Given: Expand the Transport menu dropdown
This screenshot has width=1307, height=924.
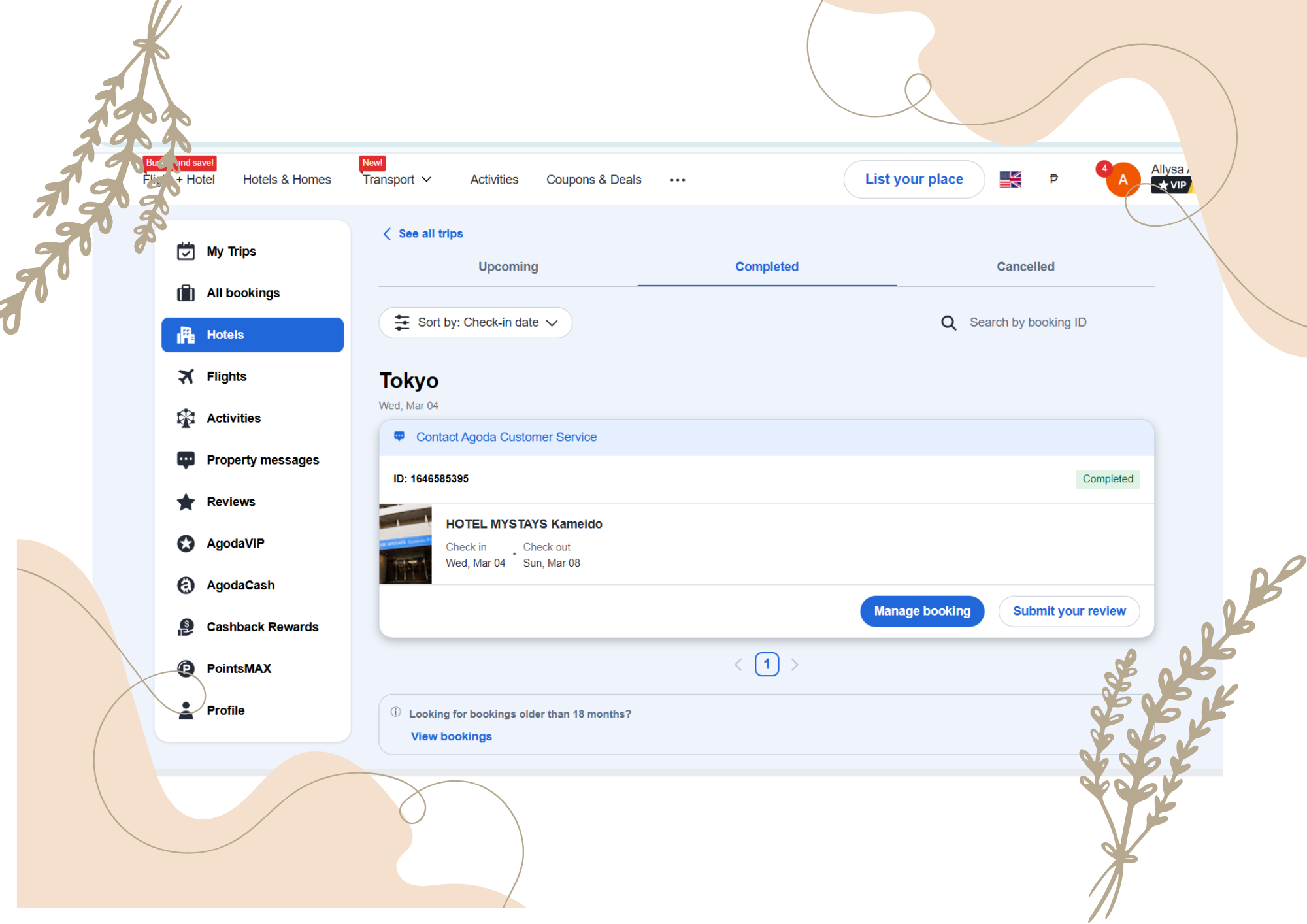Looking at the screenshot, I should coord(397,180).
